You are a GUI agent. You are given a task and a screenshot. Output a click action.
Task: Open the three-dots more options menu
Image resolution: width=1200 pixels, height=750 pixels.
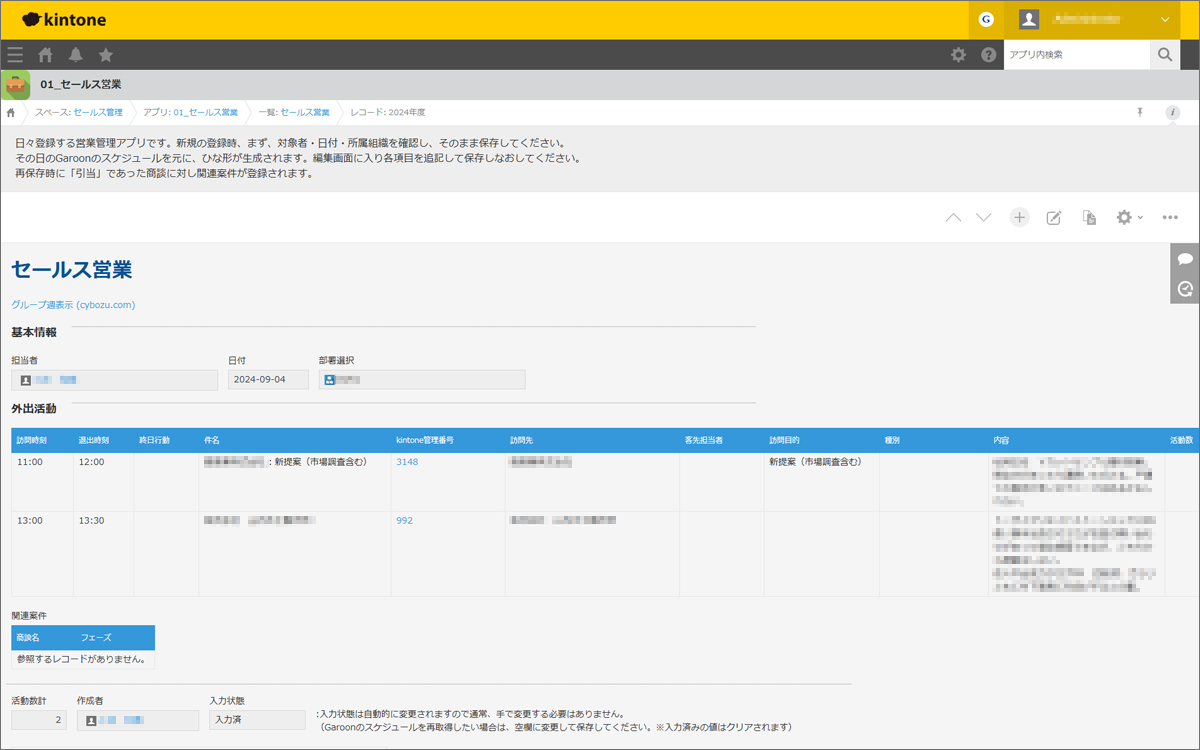coord(1171,218)
